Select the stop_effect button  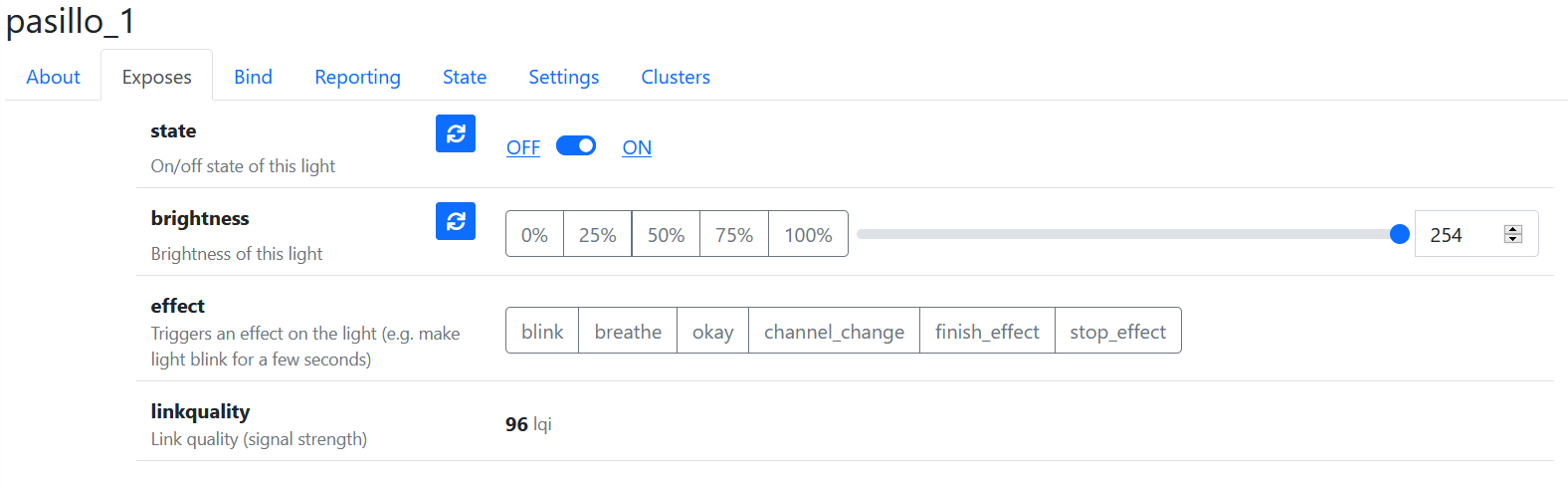click(1117, 331)
